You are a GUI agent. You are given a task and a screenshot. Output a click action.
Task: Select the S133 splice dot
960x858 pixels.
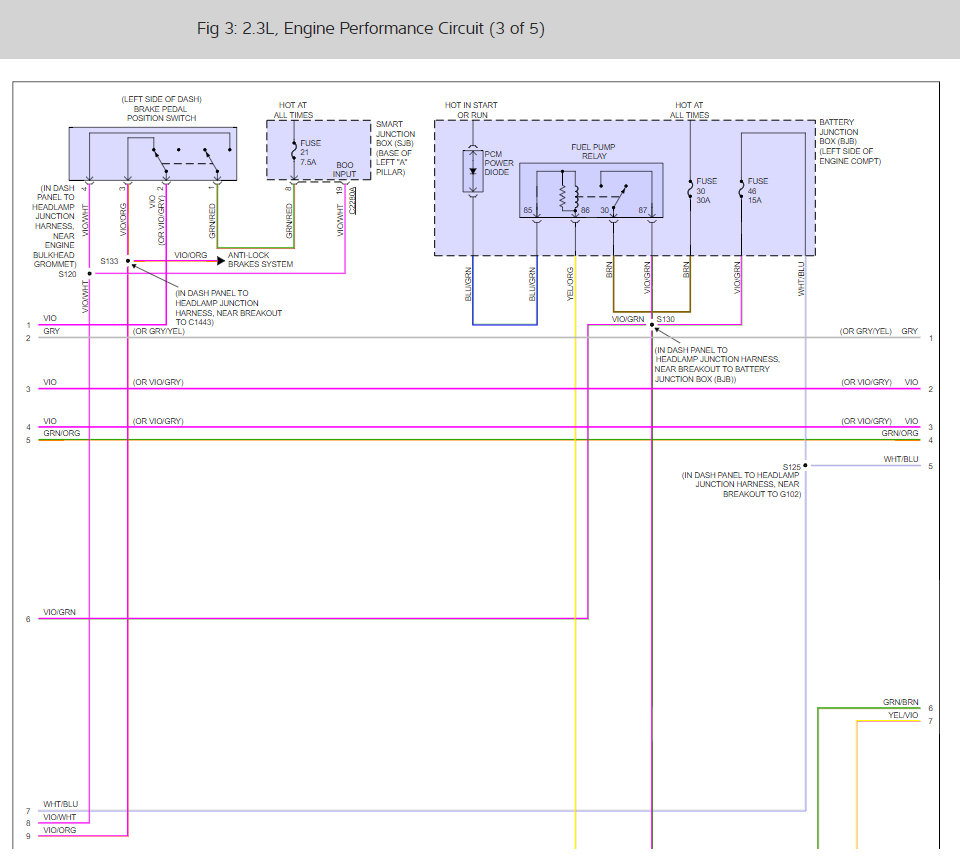tap(128, 262)
